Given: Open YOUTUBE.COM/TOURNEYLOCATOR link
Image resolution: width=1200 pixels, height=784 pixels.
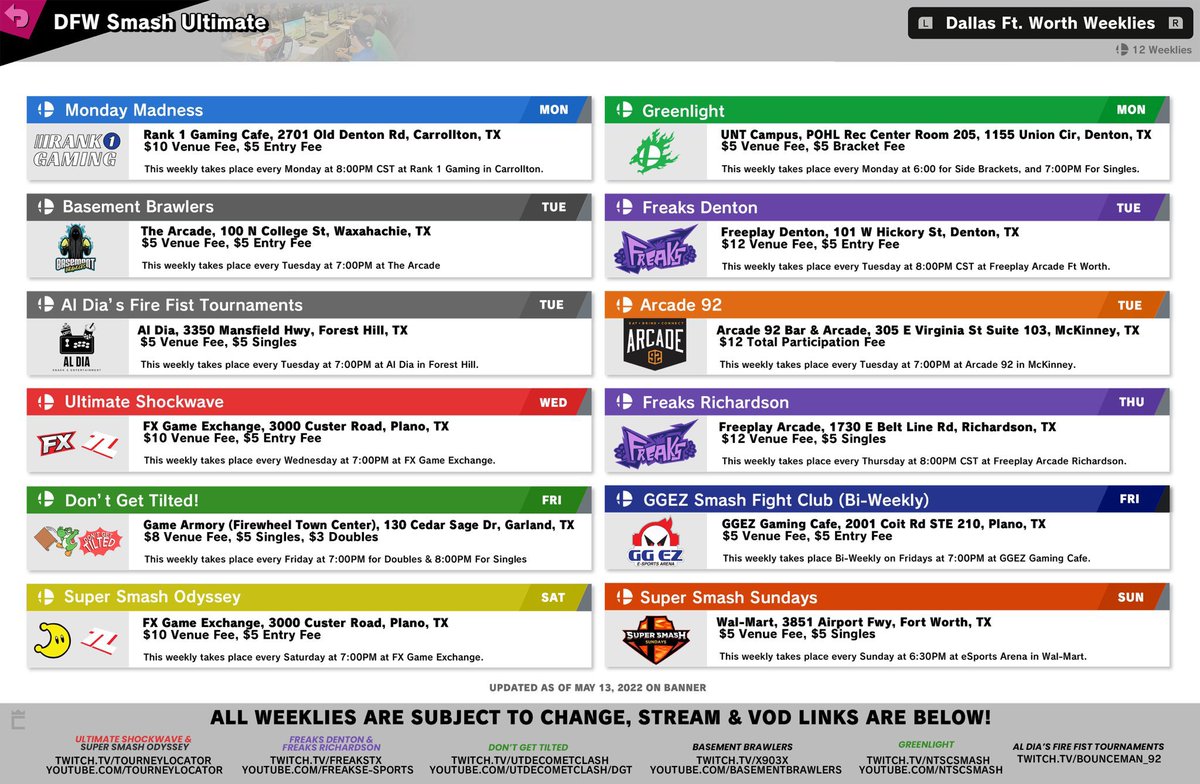Looking at the screenshot, I should tap(133, 771).
